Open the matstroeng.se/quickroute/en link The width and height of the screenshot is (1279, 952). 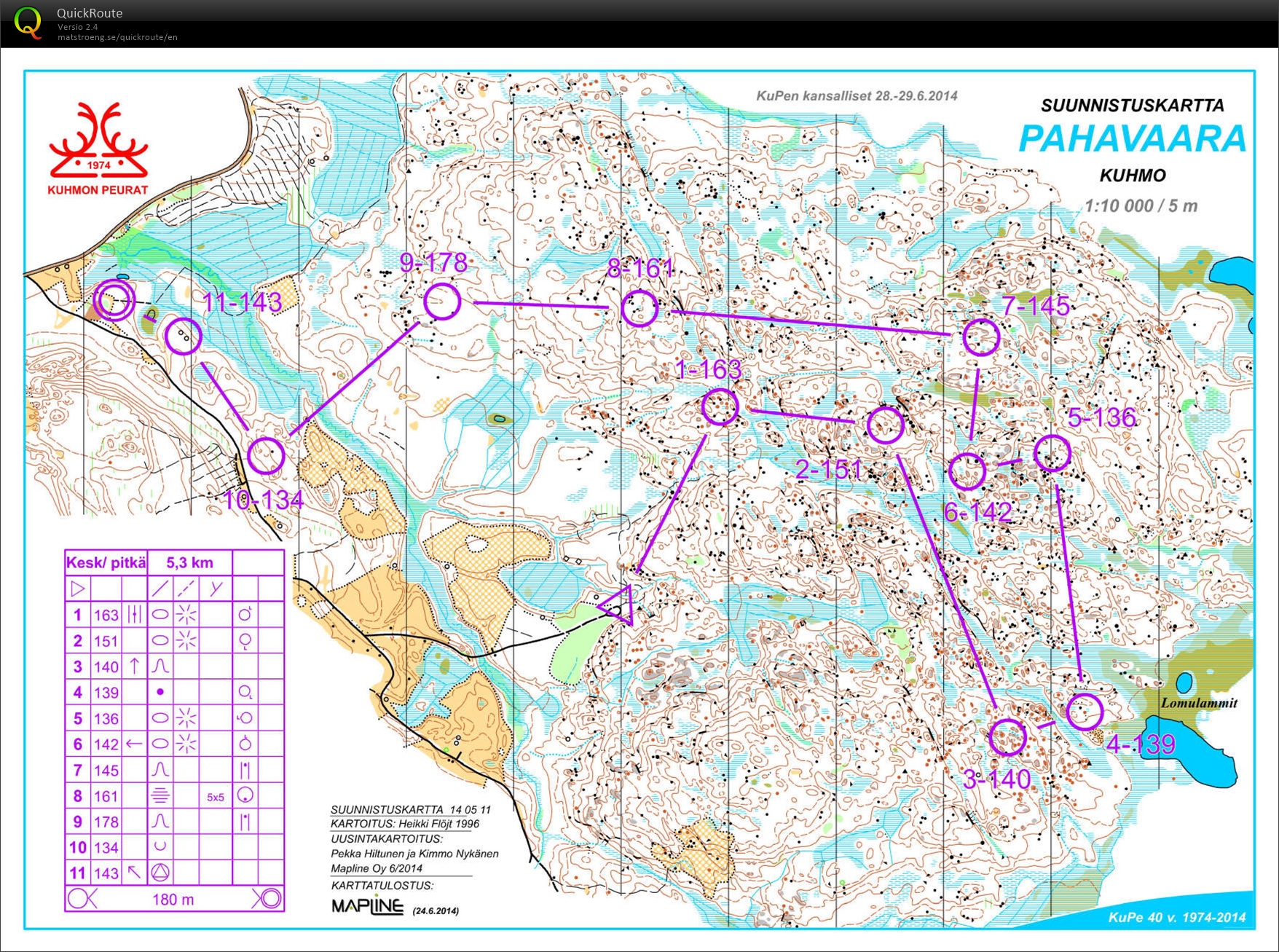pos(117,36)
